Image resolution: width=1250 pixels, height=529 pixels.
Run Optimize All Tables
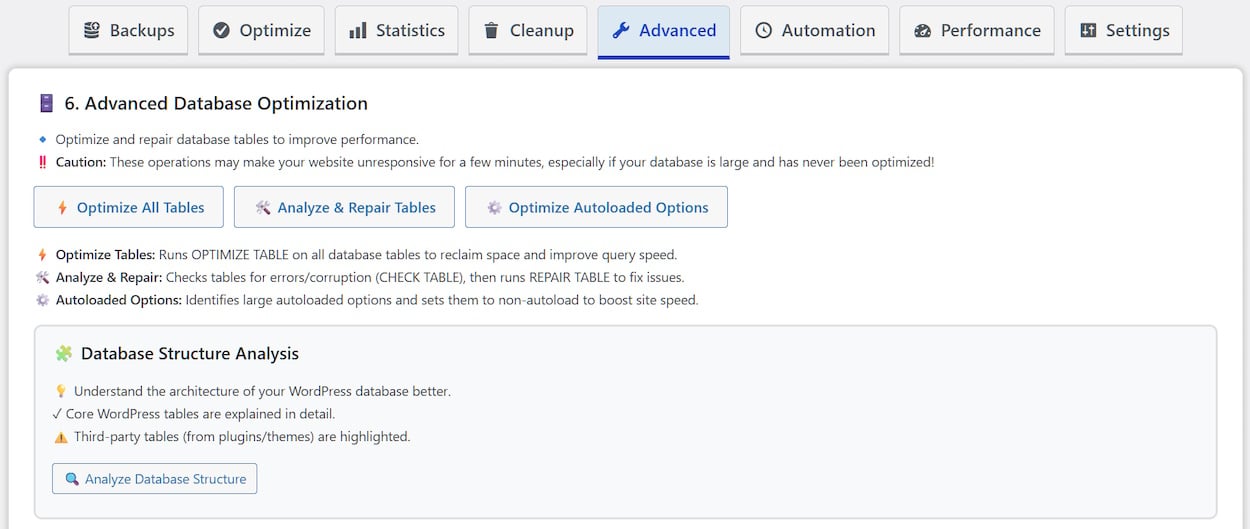point(128,208)
